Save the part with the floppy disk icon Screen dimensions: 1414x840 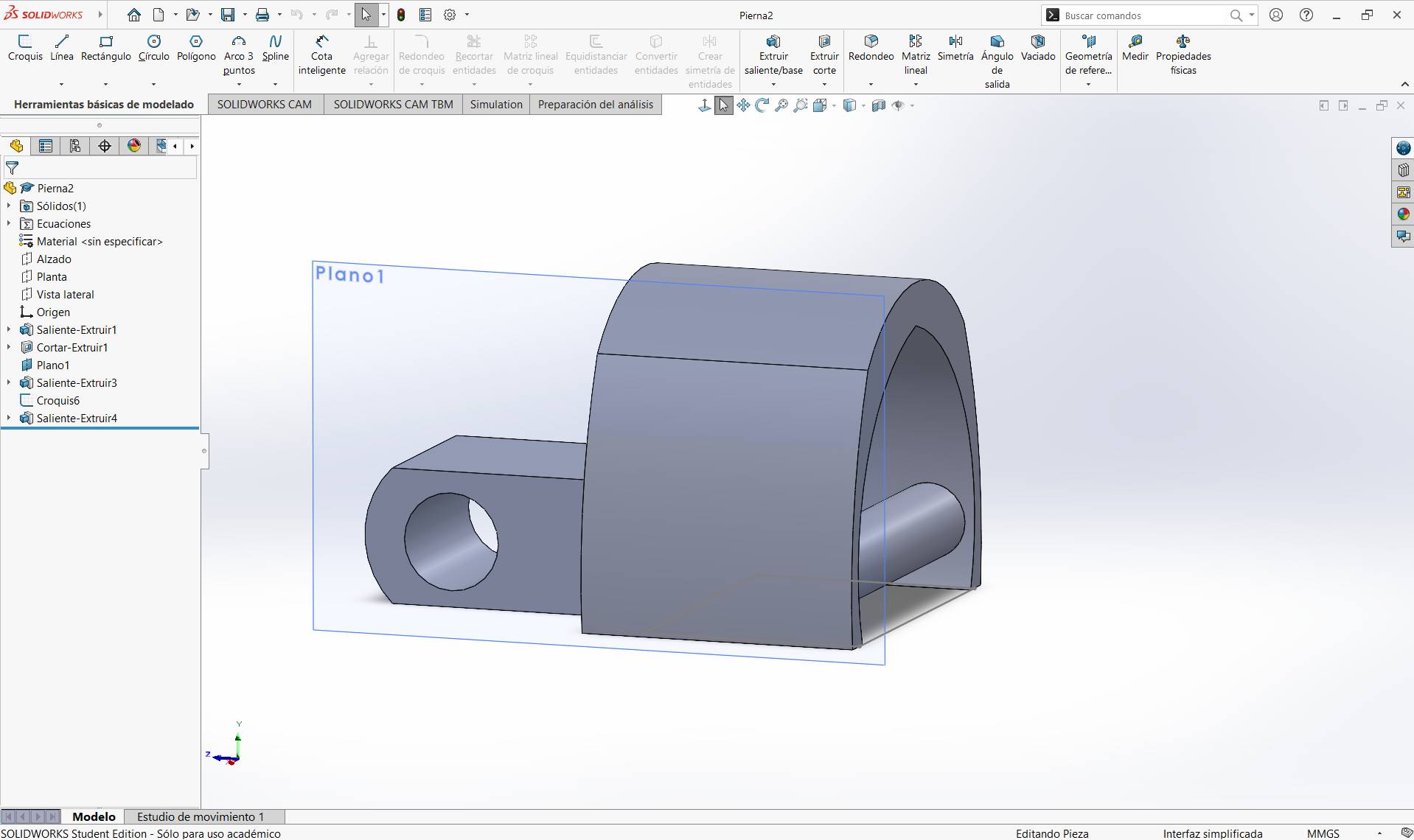tap(228, 15)
